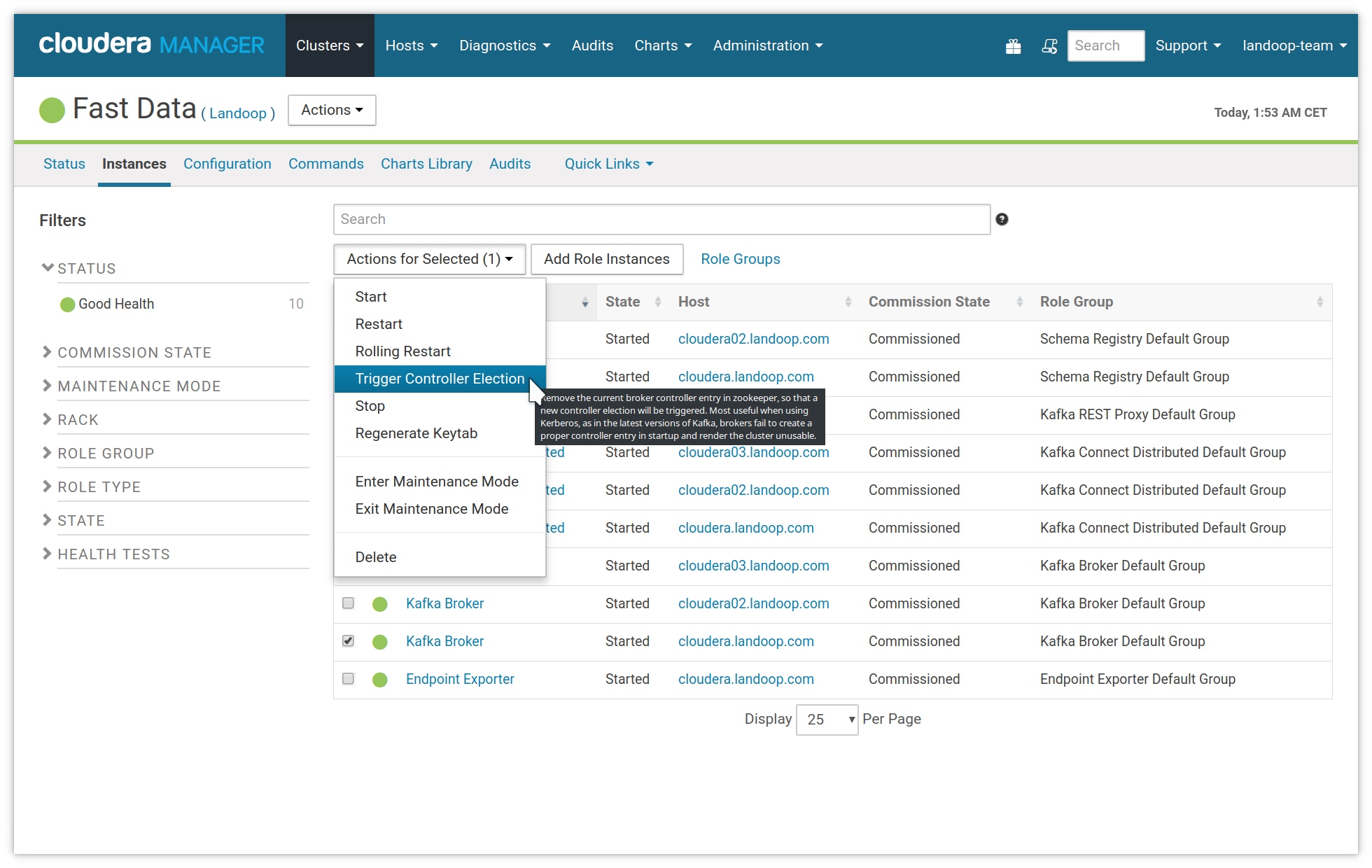The height and width of the screenshot is (868, 1372).
Task: Uncheck the selected Kafka Broker cloudera.landoop.com checkbox
Action: pos(348,640)
